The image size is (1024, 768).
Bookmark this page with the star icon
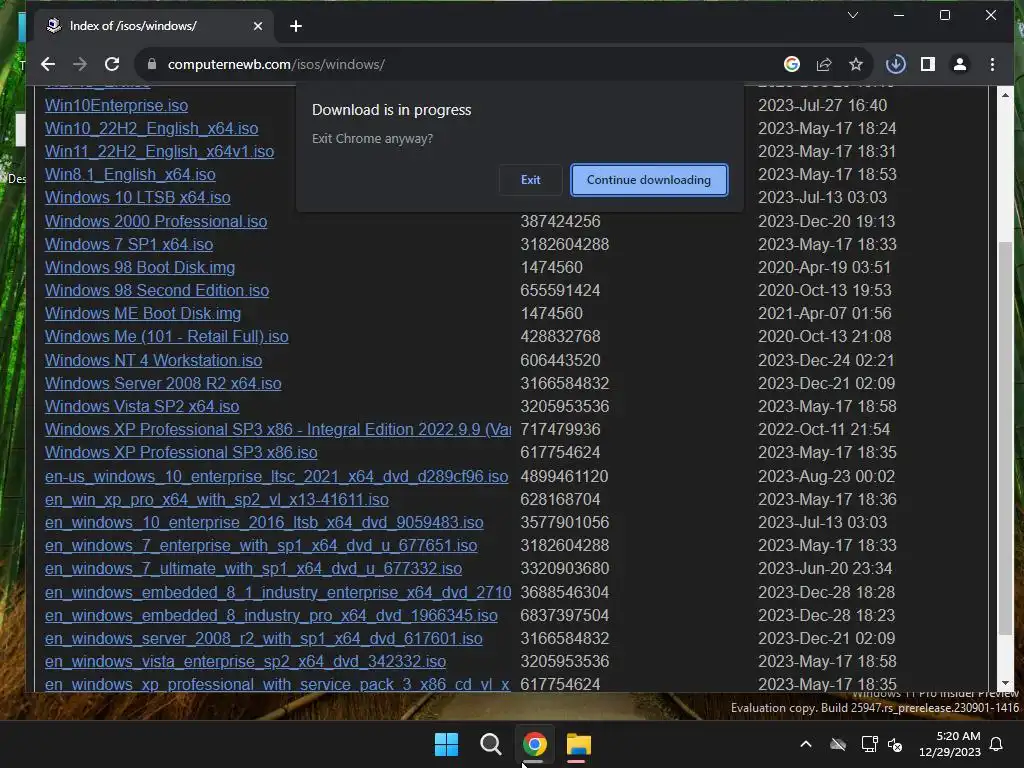[856, 64]
